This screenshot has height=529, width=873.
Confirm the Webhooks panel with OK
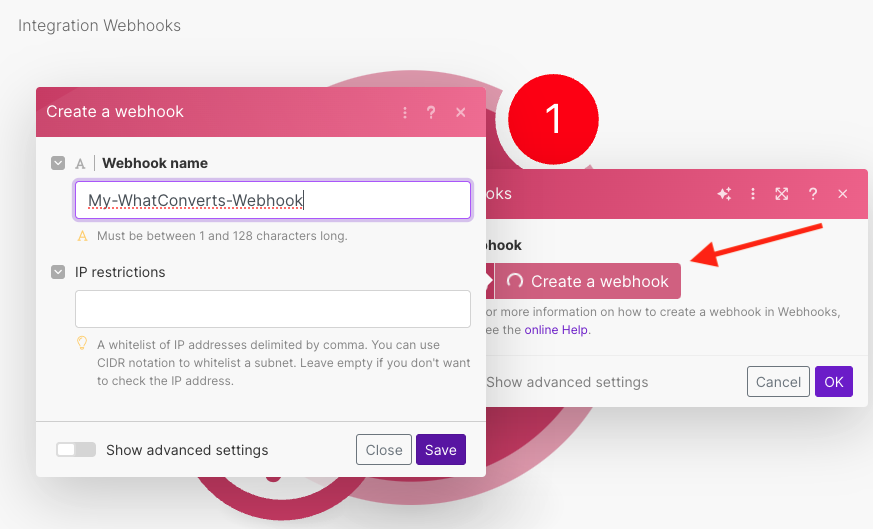tap(833, 381)
